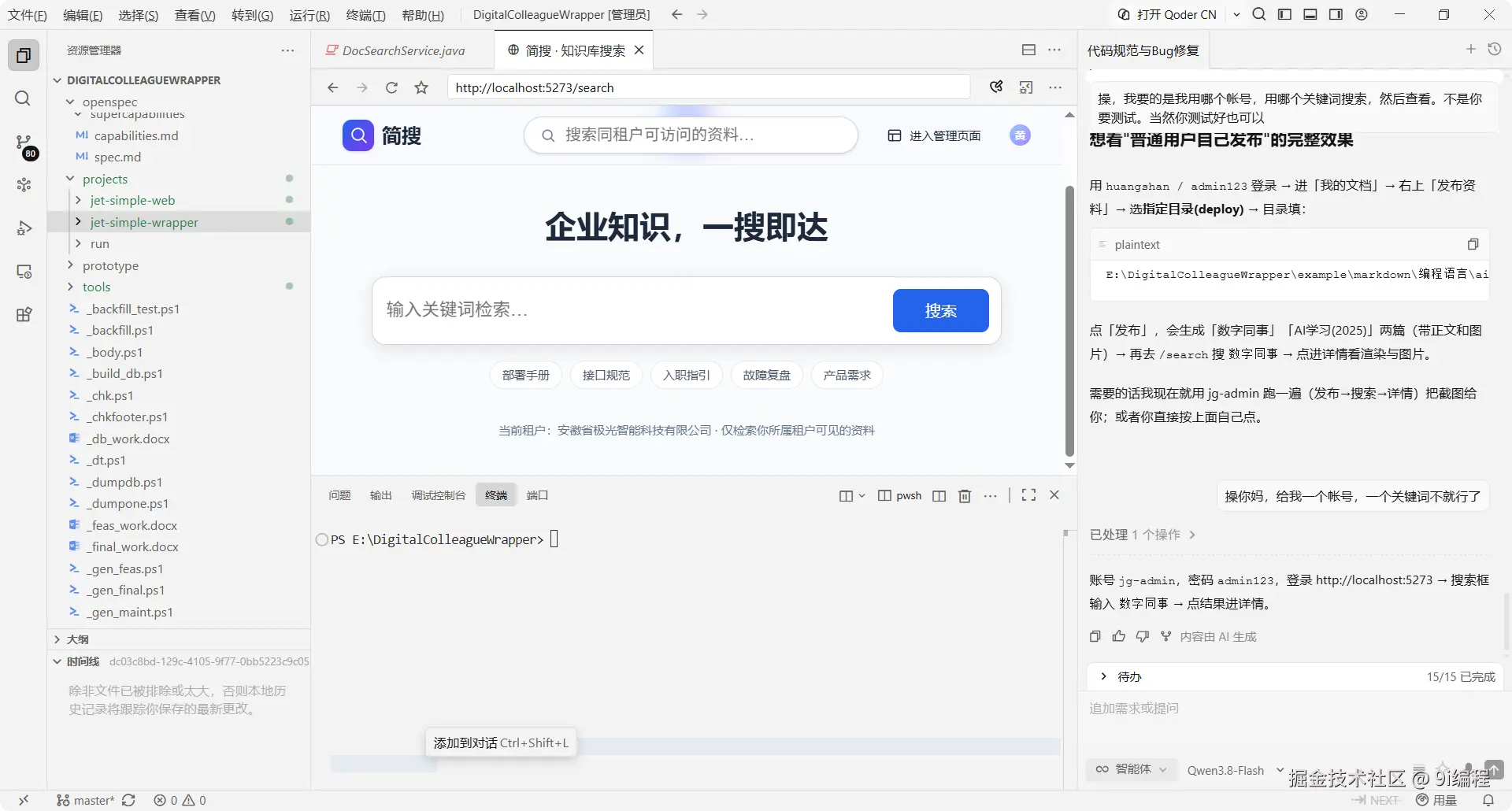The width and height of the screenshot is (1512, 811).
Task: Click the user avatar in 简搜 header
Action: [x=1020, y=135]
